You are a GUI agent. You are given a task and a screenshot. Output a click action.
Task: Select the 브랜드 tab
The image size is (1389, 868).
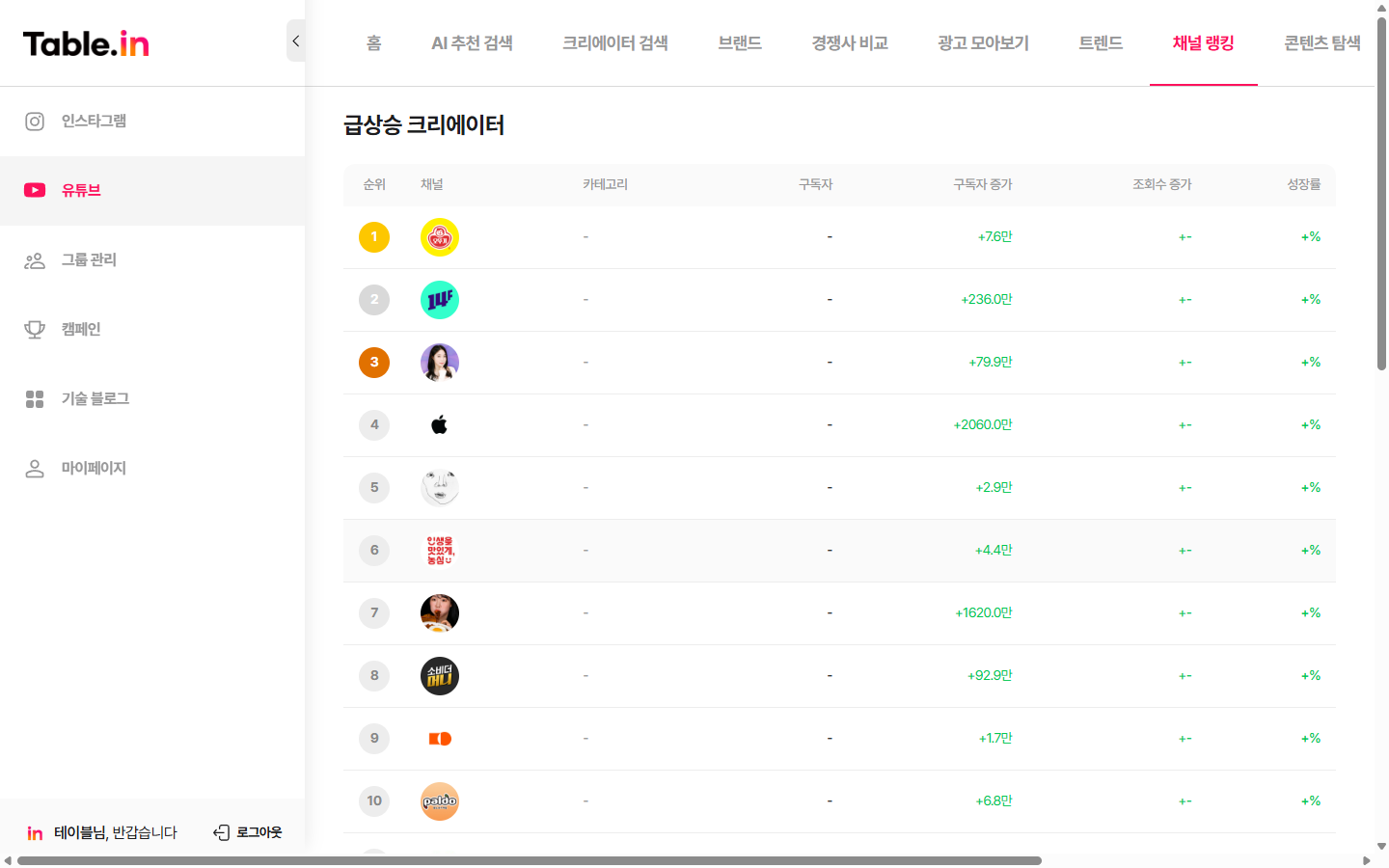(x=739, y=42)
